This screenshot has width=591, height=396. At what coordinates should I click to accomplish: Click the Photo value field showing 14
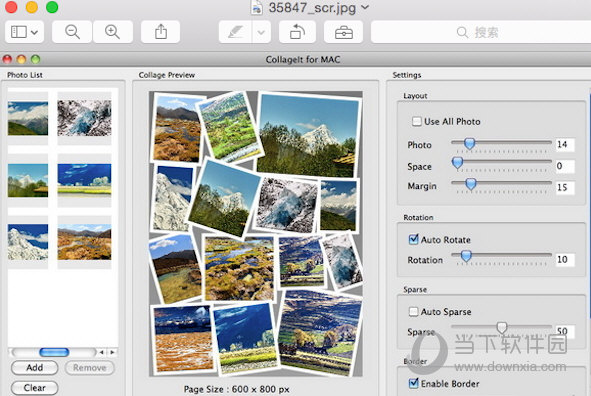point(565,144)
